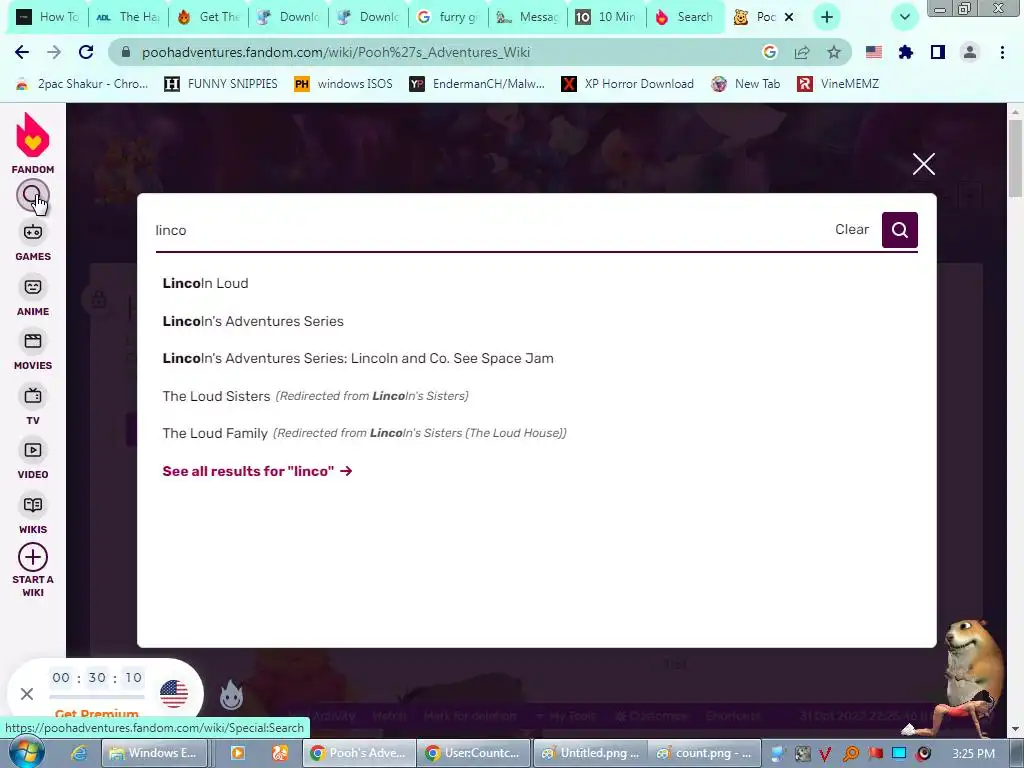The width and height of the screenshot is (1024, 768).
Task: Dismiss the VPN timer widget
Action: tap(27, 694)
